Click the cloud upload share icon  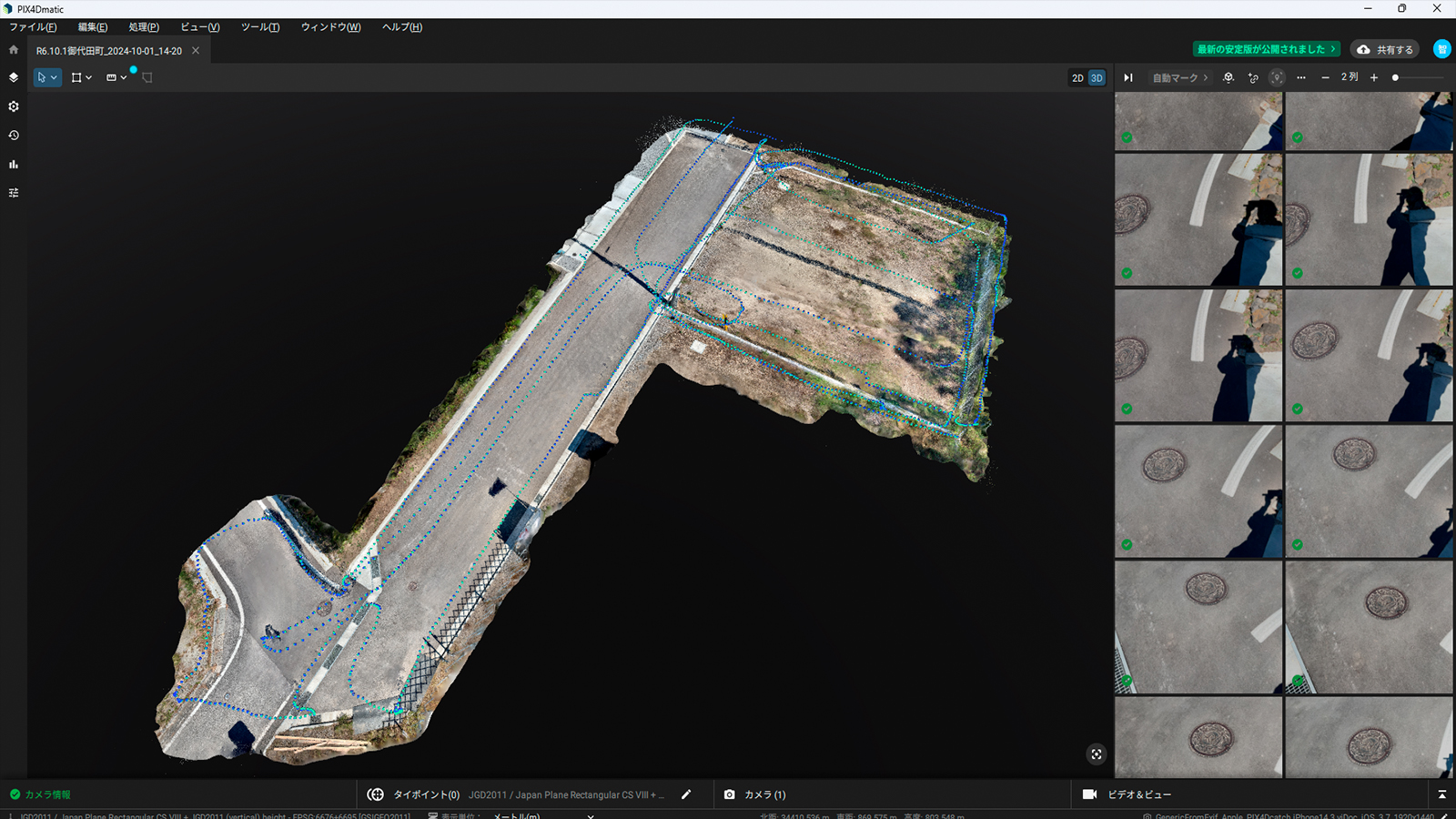tap(1363, 50)
